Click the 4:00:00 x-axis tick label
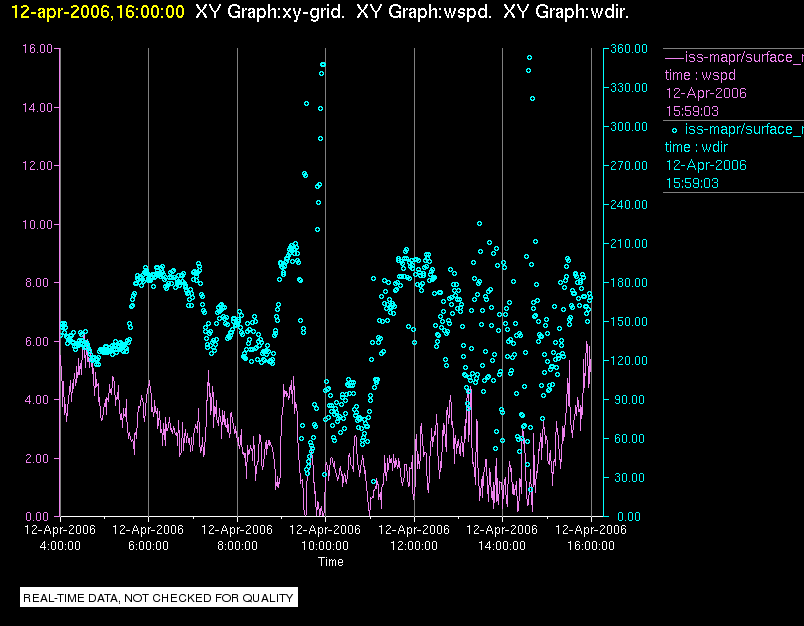 [x=60, y=546]
